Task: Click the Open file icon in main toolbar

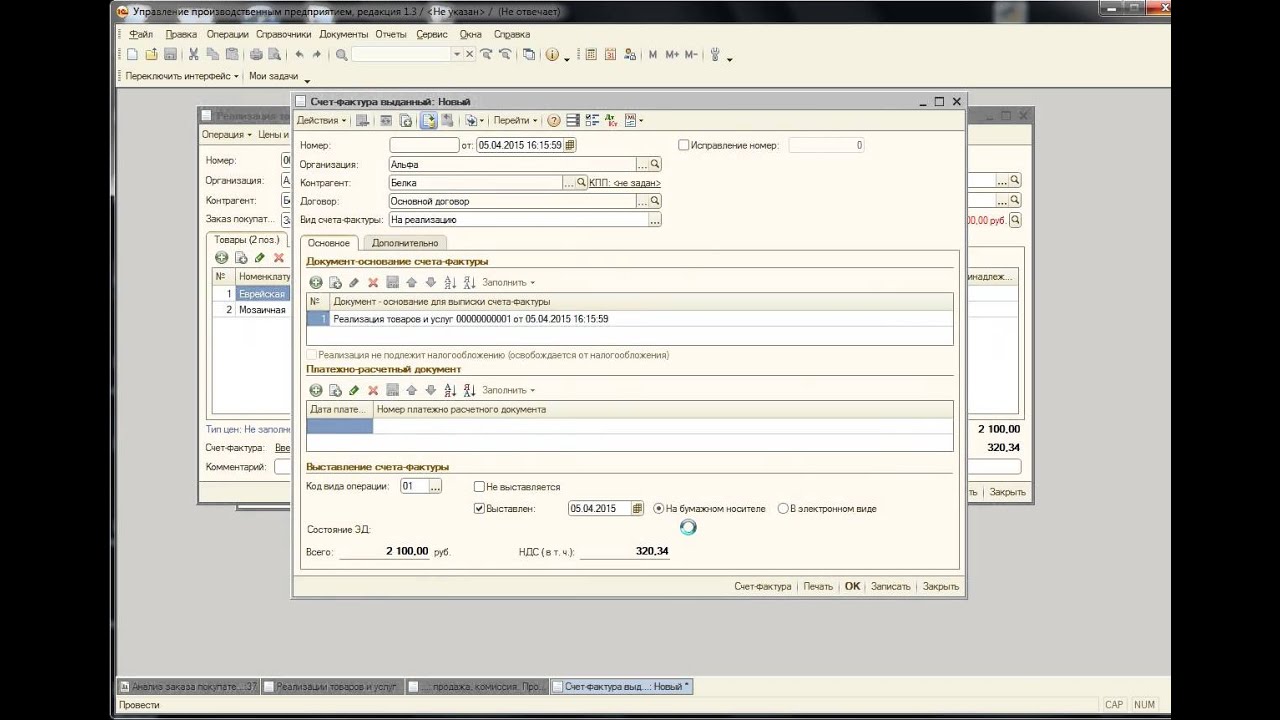Action: (x=151, y=54)
